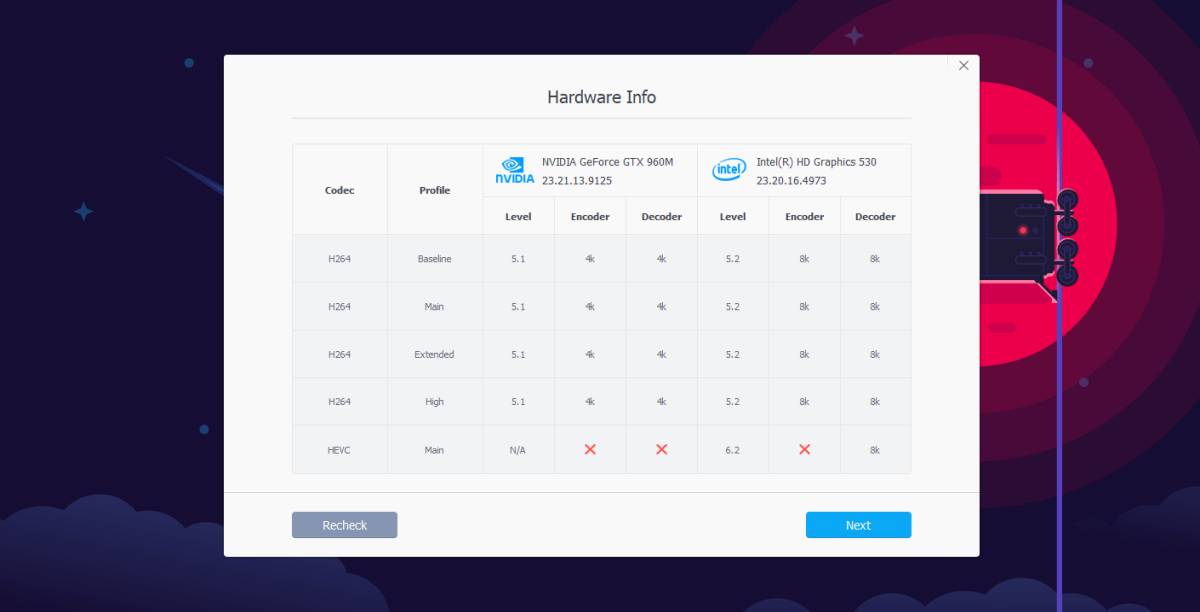This screenshot has width=1200, height=612.
Task: Select NVIDIA level 5.1 in Baseline row
Action: pos(518,259)
